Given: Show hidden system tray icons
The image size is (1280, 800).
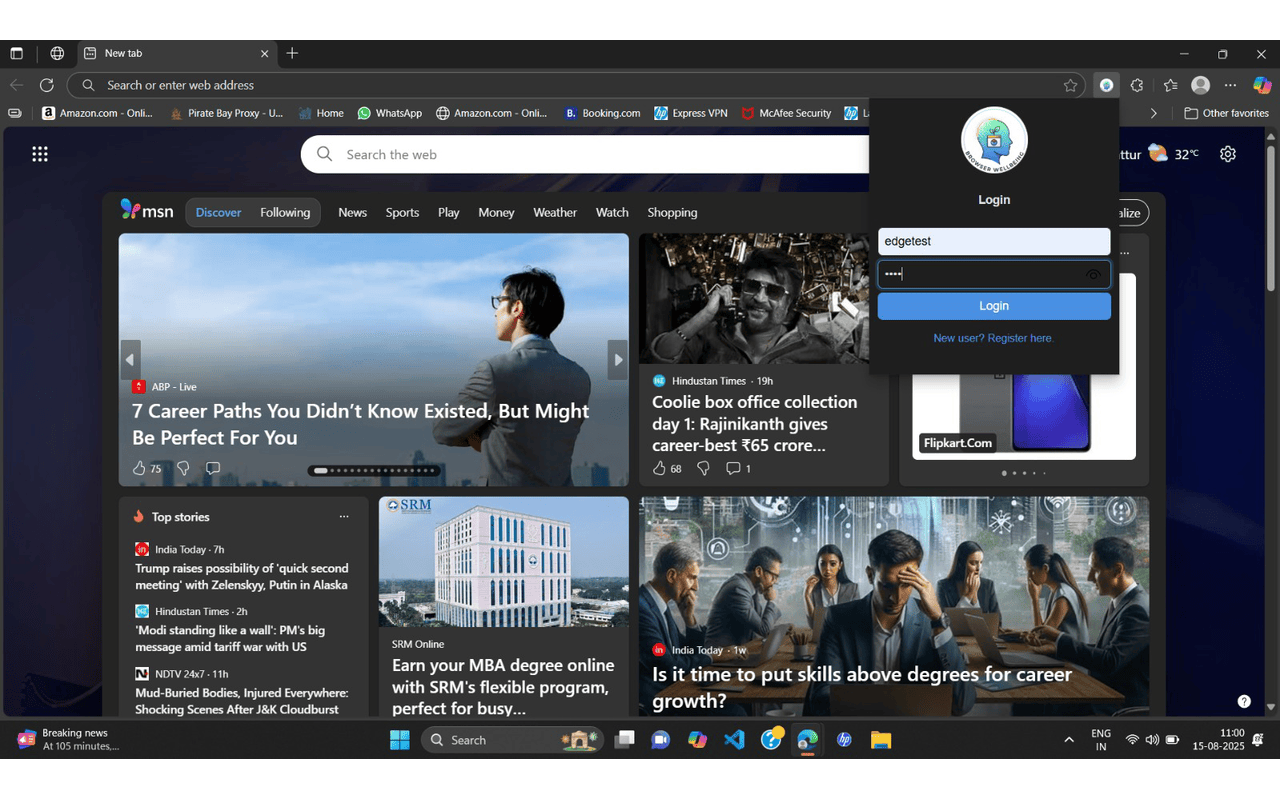Looking at the screenshot, I should click(x=1069, y=740).
